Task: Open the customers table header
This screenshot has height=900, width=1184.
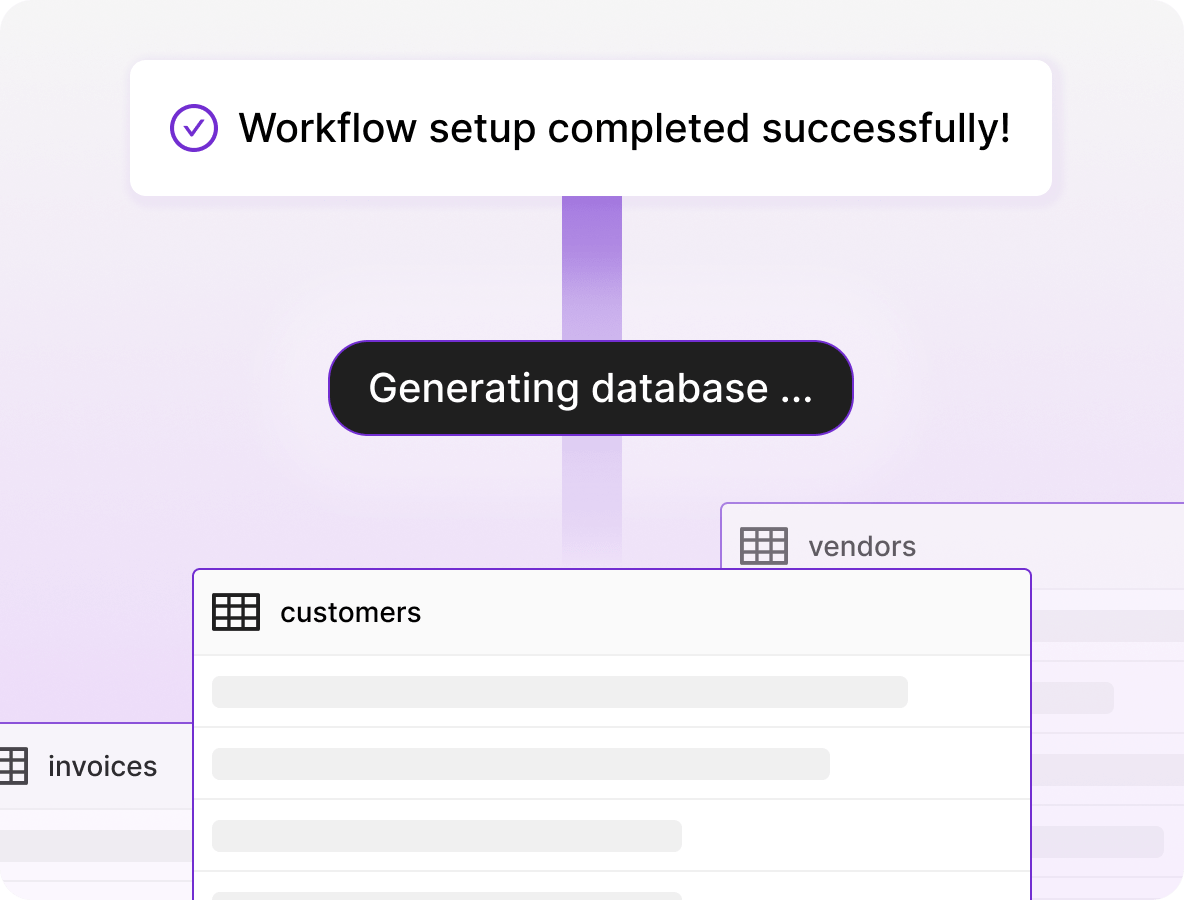Action: tap(612, 612)
